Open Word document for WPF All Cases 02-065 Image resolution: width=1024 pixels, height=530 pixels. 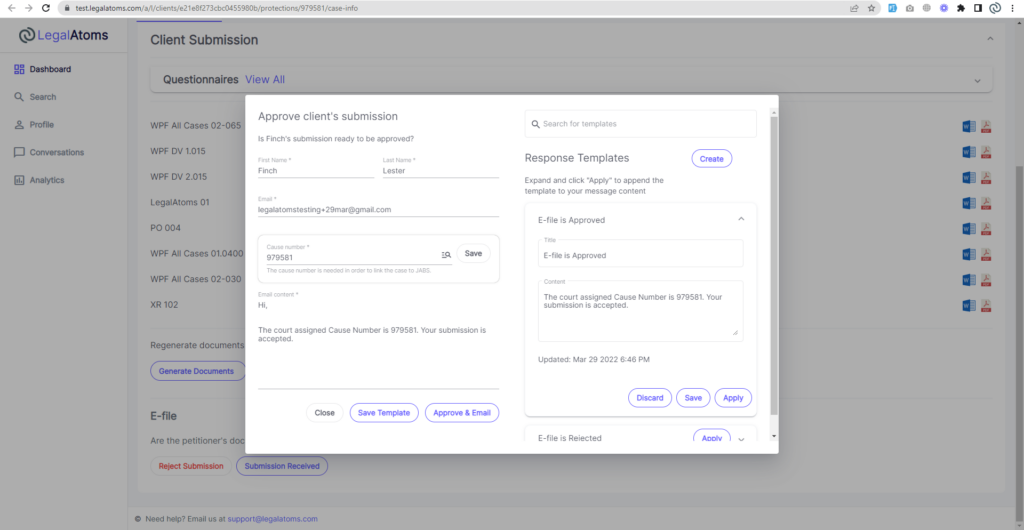pyautogui.click(x=967, y=126)
